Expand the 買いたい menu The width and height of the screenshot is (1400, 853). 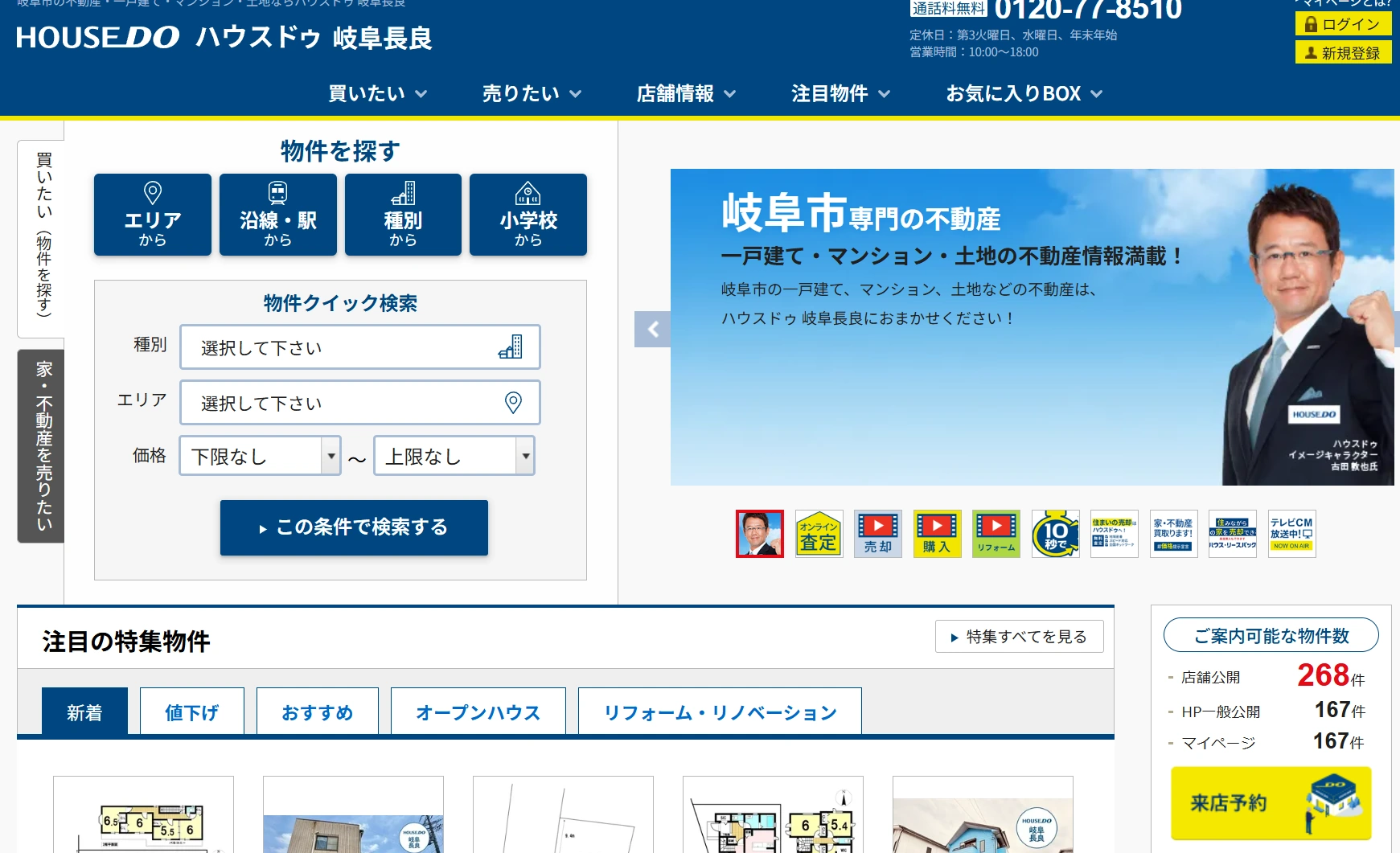point(377,94)
